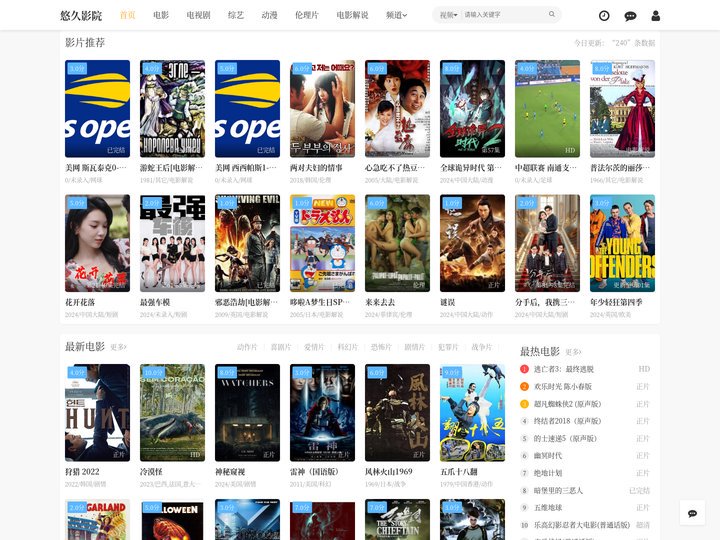The height and width of the screenshot is (540, 720).
Task: Filter latest movies by 恐怖片
Action: [381, 347]
